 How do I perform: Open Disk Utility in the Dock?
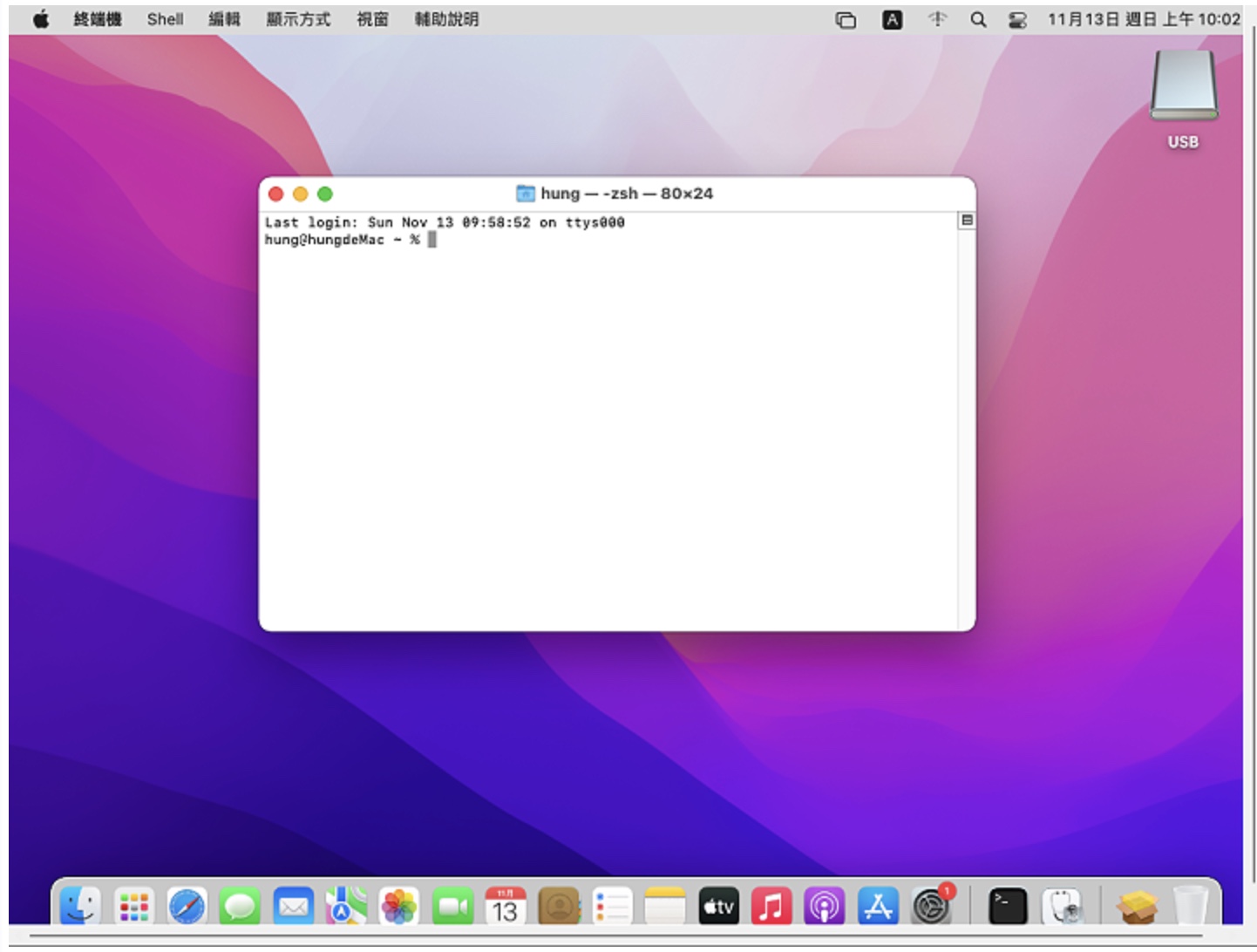1063,907
